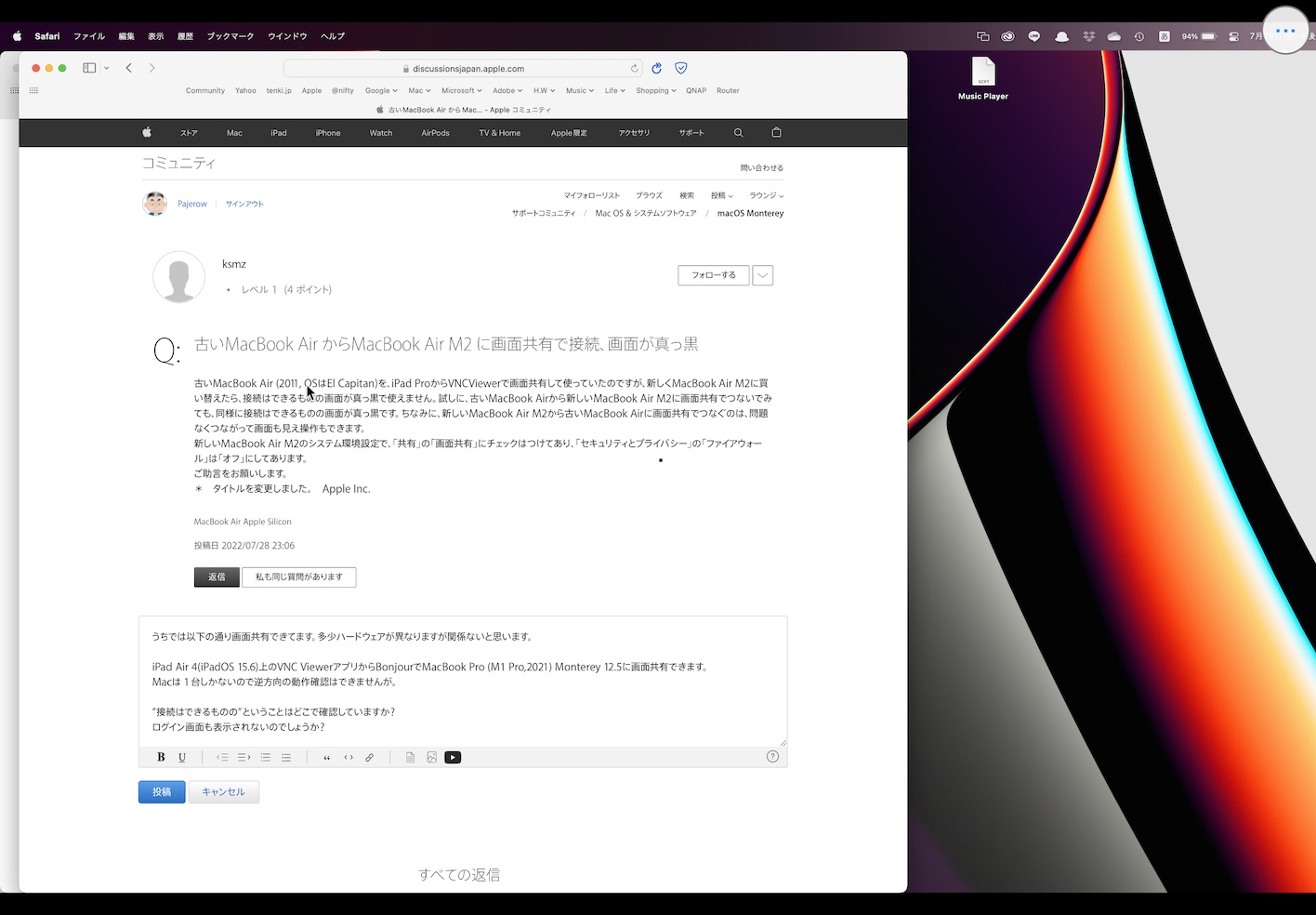Viewport: 1316px width, 915px height.
Task: Open editor help question mark
Action: point(772,756)
